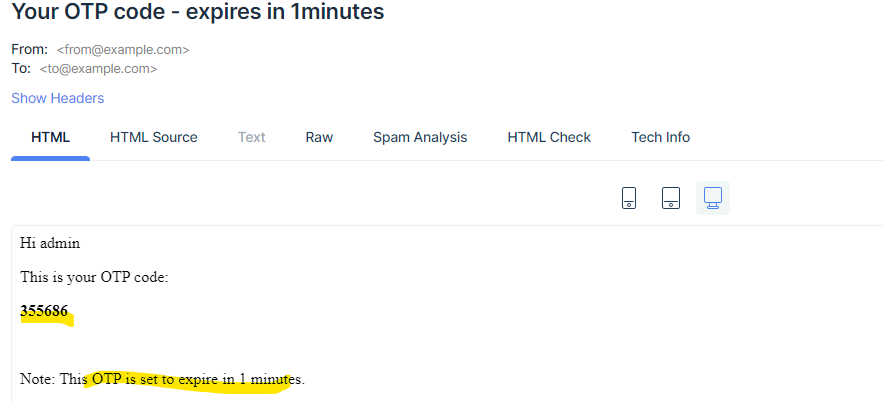Expand Show Headers link

[x=58, y=98]
